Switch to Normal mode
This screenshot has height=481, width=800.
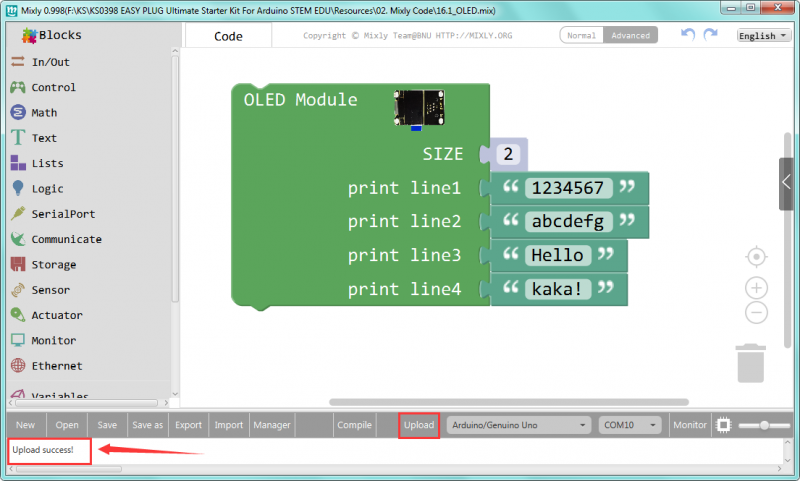pyautogui.click(x=581, y=35)
